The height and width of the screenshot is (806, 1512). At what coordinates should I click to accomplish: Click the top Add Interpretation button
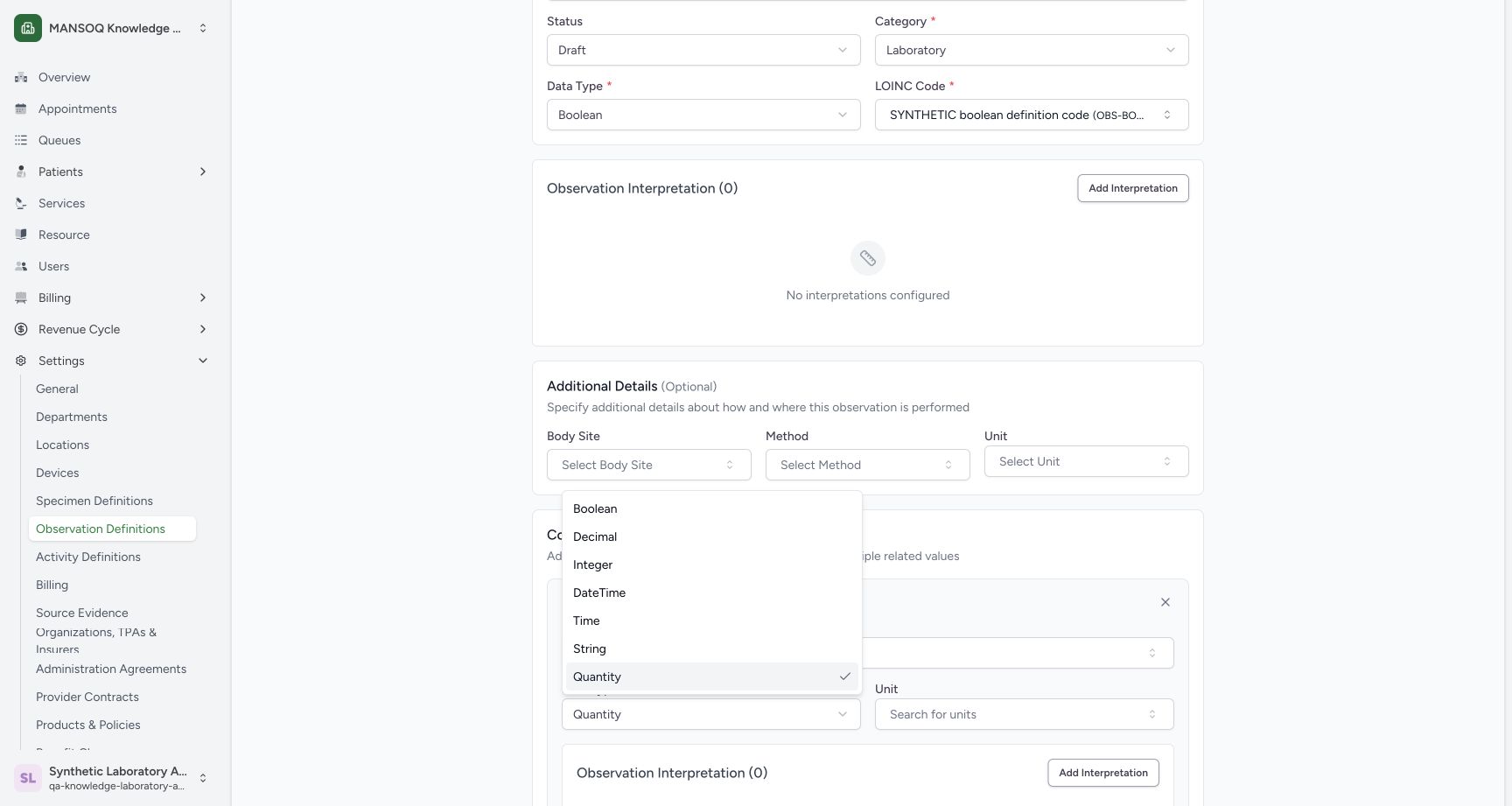pos(1133,188)
